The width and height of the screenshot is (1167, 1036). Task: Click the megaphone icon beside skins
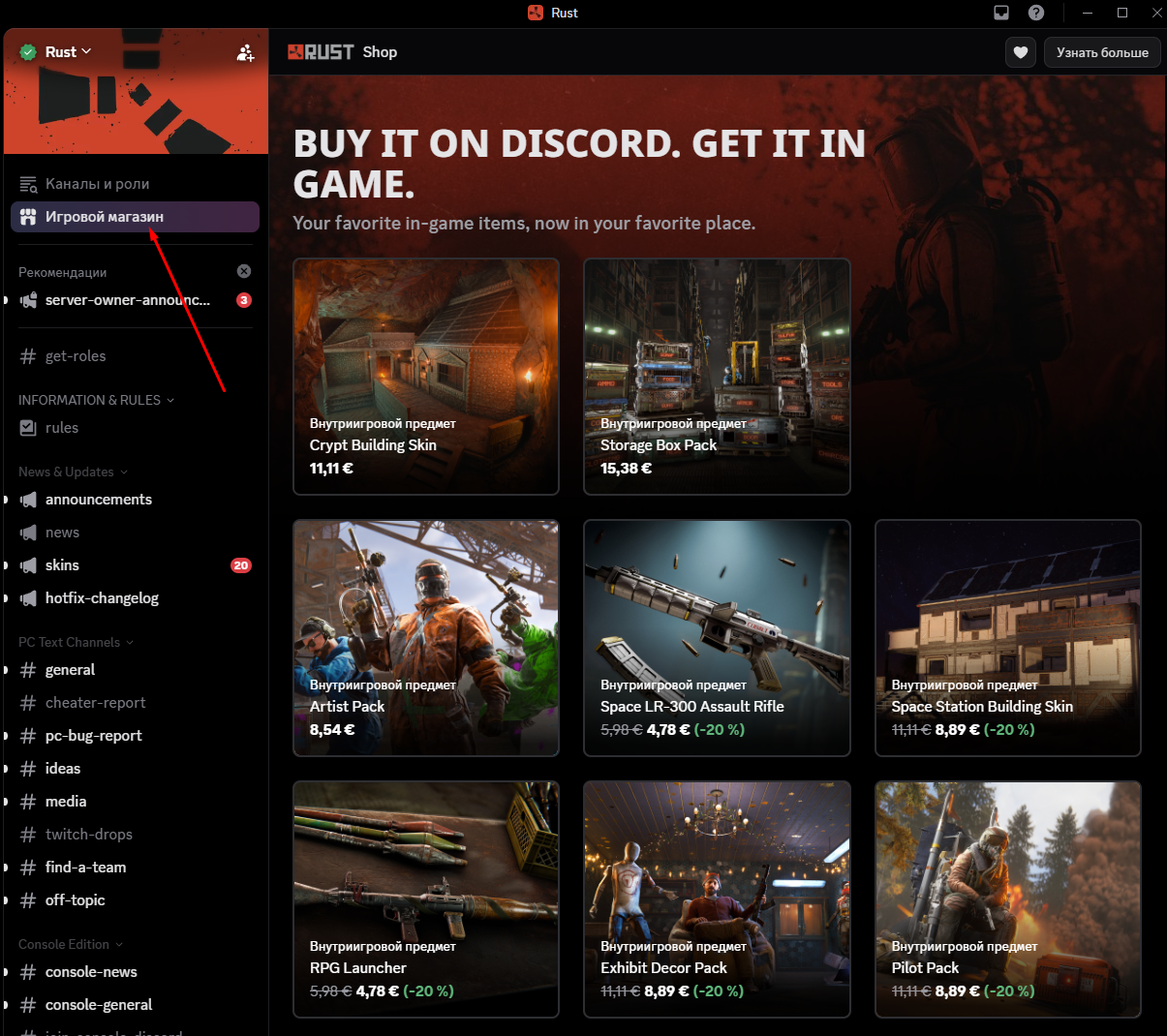coord(28,565)
